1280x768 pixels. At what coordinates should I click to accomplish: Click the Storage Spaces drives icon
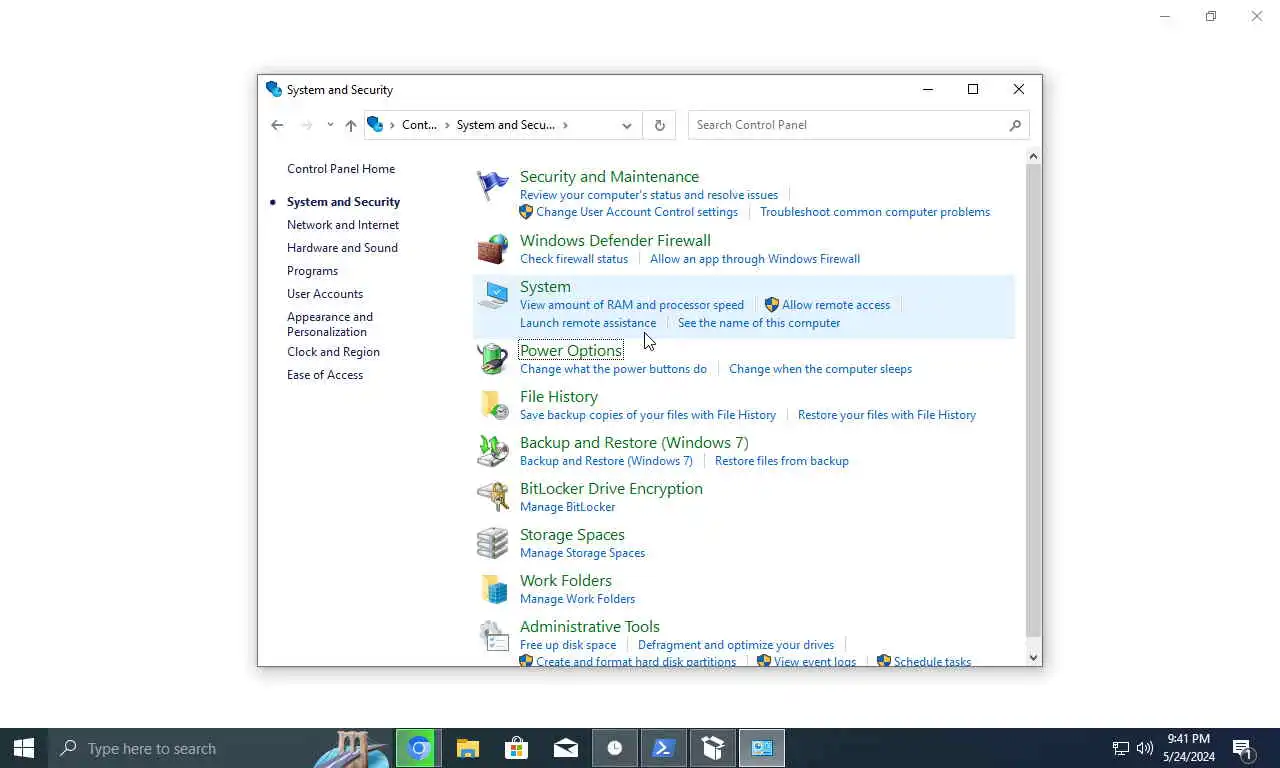pyautogui.click(x=492, y=543)
